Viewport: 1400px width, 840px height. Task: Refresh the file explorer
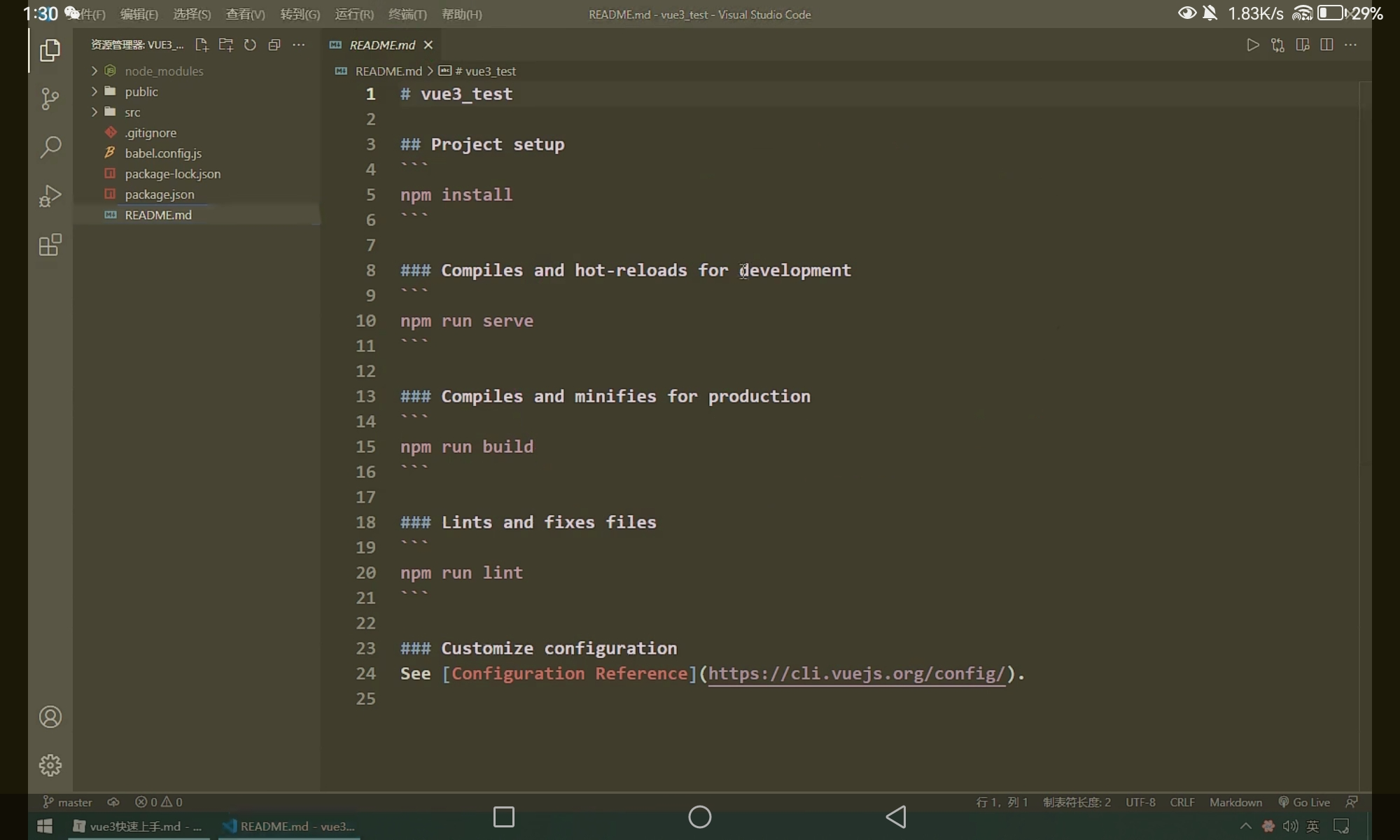[x=250, y=45]
